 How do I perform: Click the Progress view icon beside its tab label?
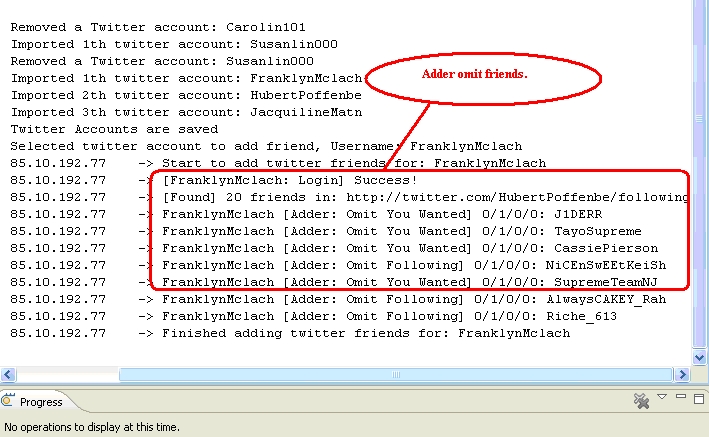pyautogui.click(x=8, y=400)
